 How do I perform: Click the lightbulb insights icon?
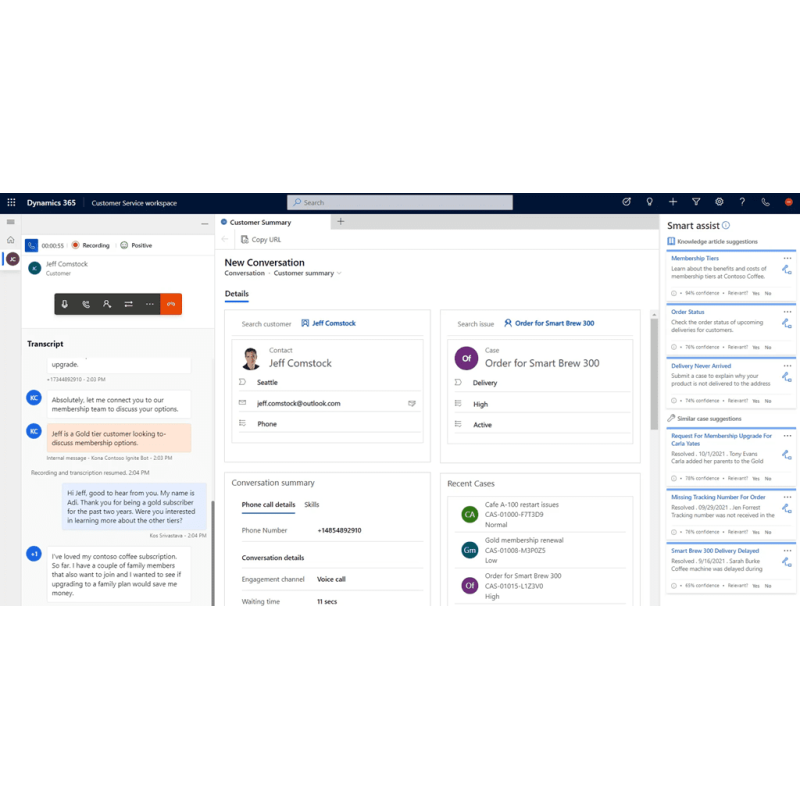[x=649, y=202]
